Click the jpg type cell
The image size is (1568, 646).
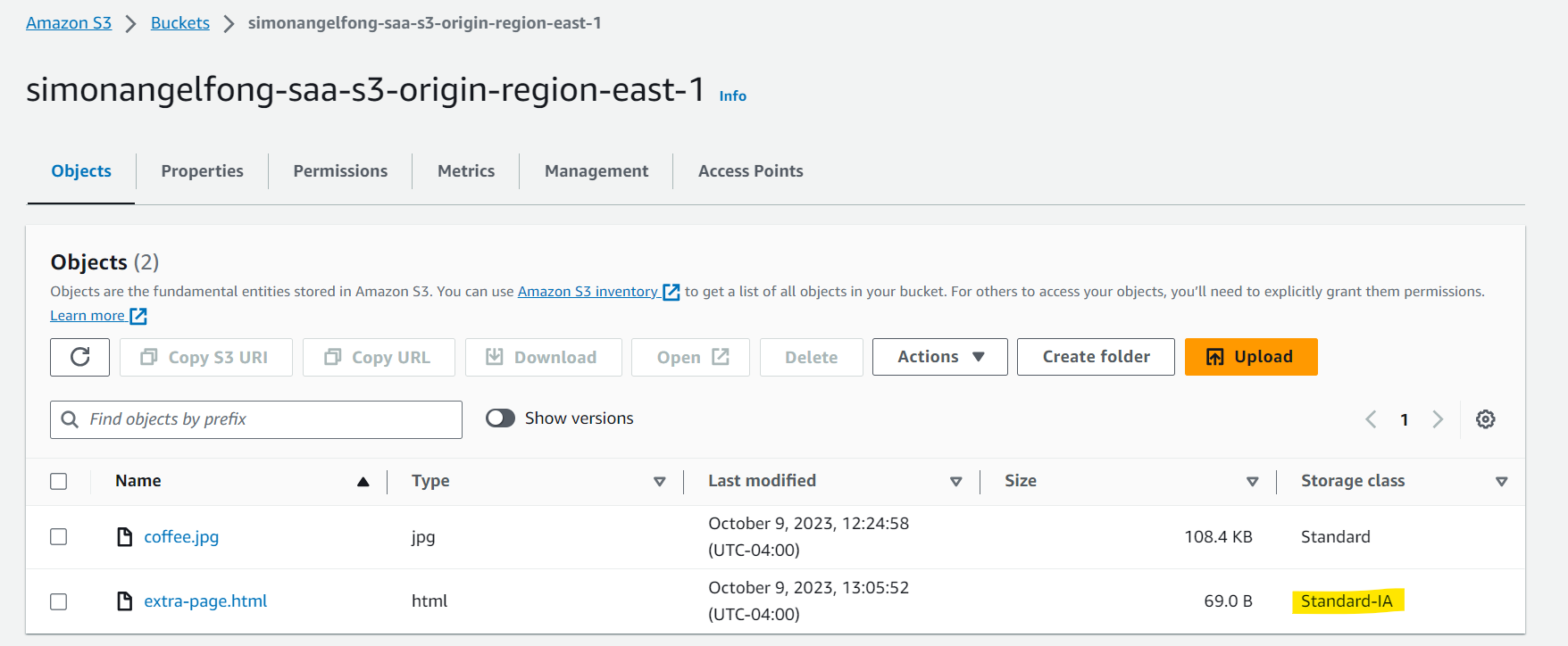tap(423, 537)
